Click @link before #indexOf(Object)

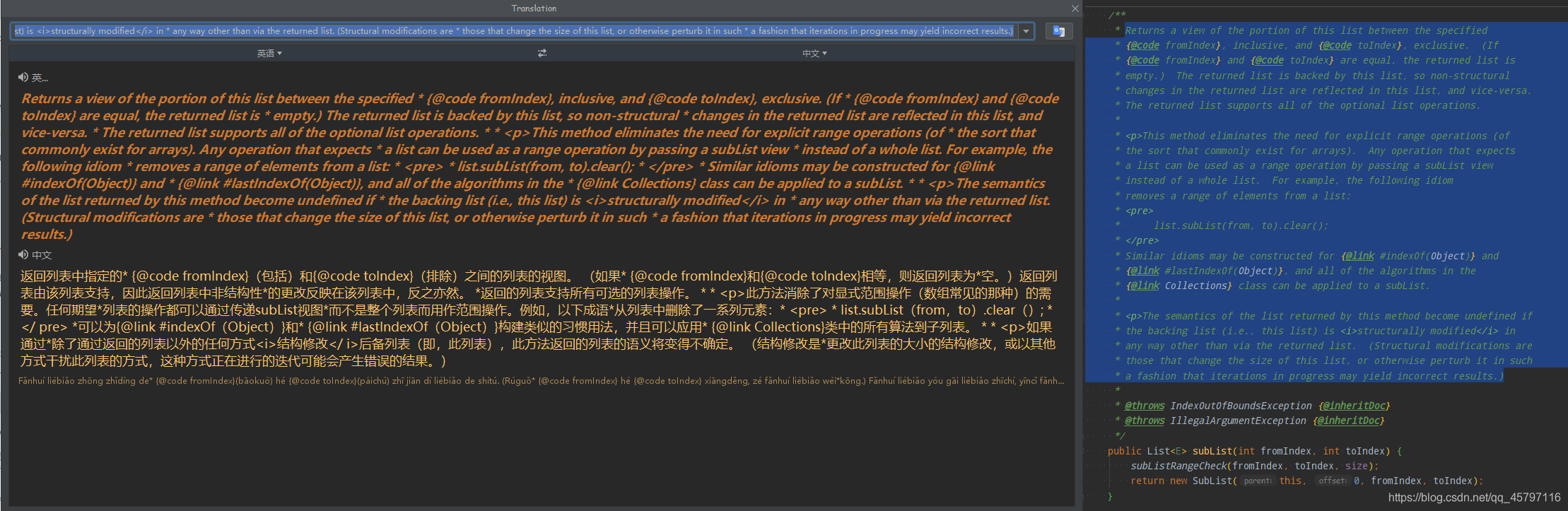tap(1359, 256)
